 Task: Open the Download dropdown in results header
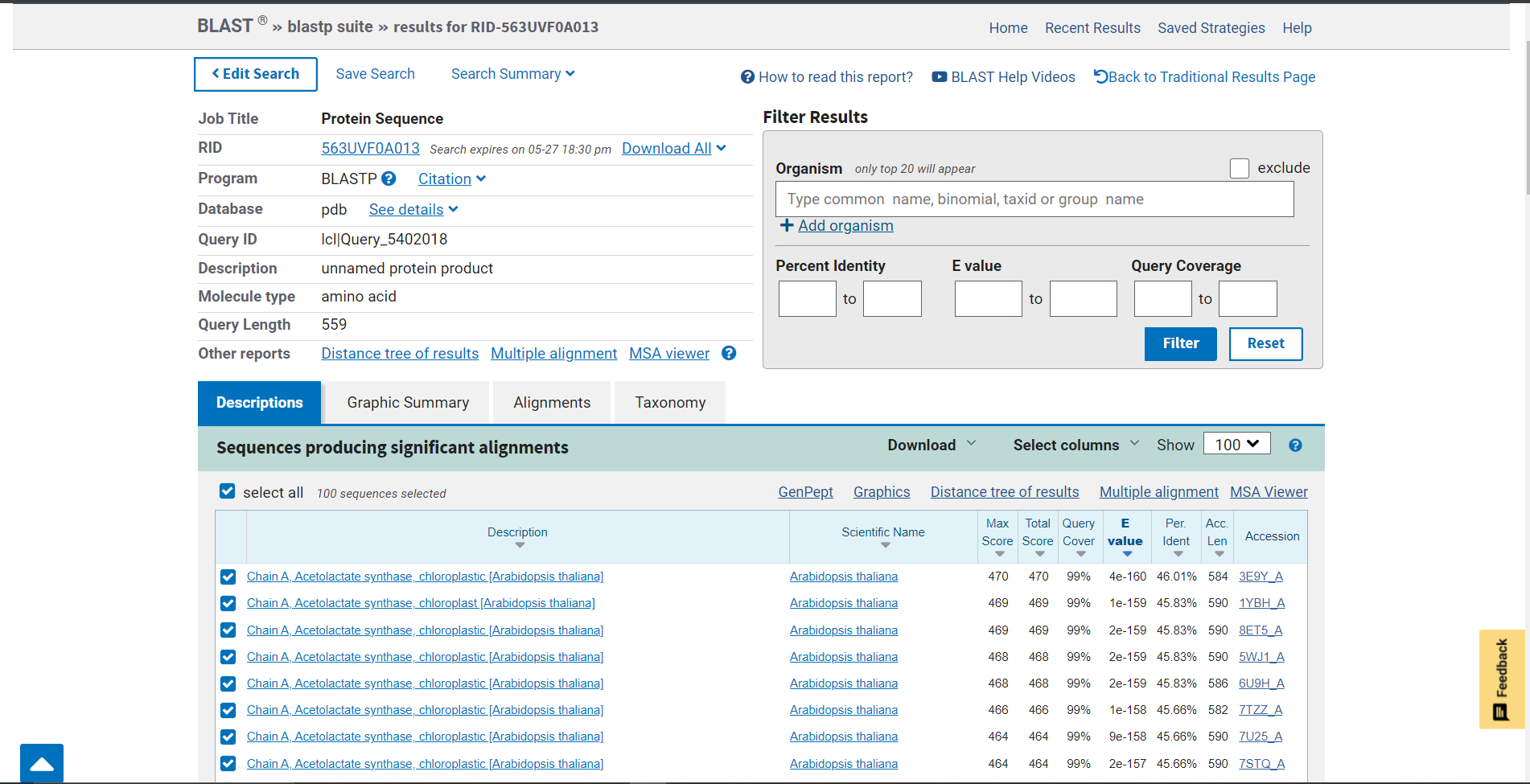932,445
